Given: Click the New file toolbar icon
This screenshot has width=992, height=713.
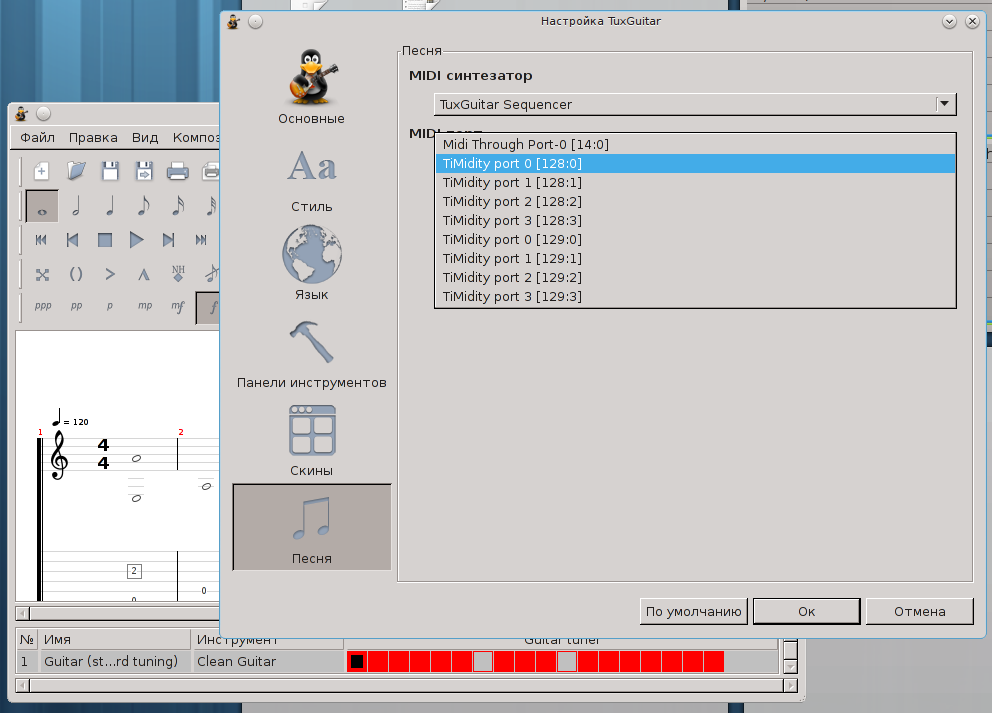Looking at the screenshot, I should pyautogui.click(x=42, y=171).
